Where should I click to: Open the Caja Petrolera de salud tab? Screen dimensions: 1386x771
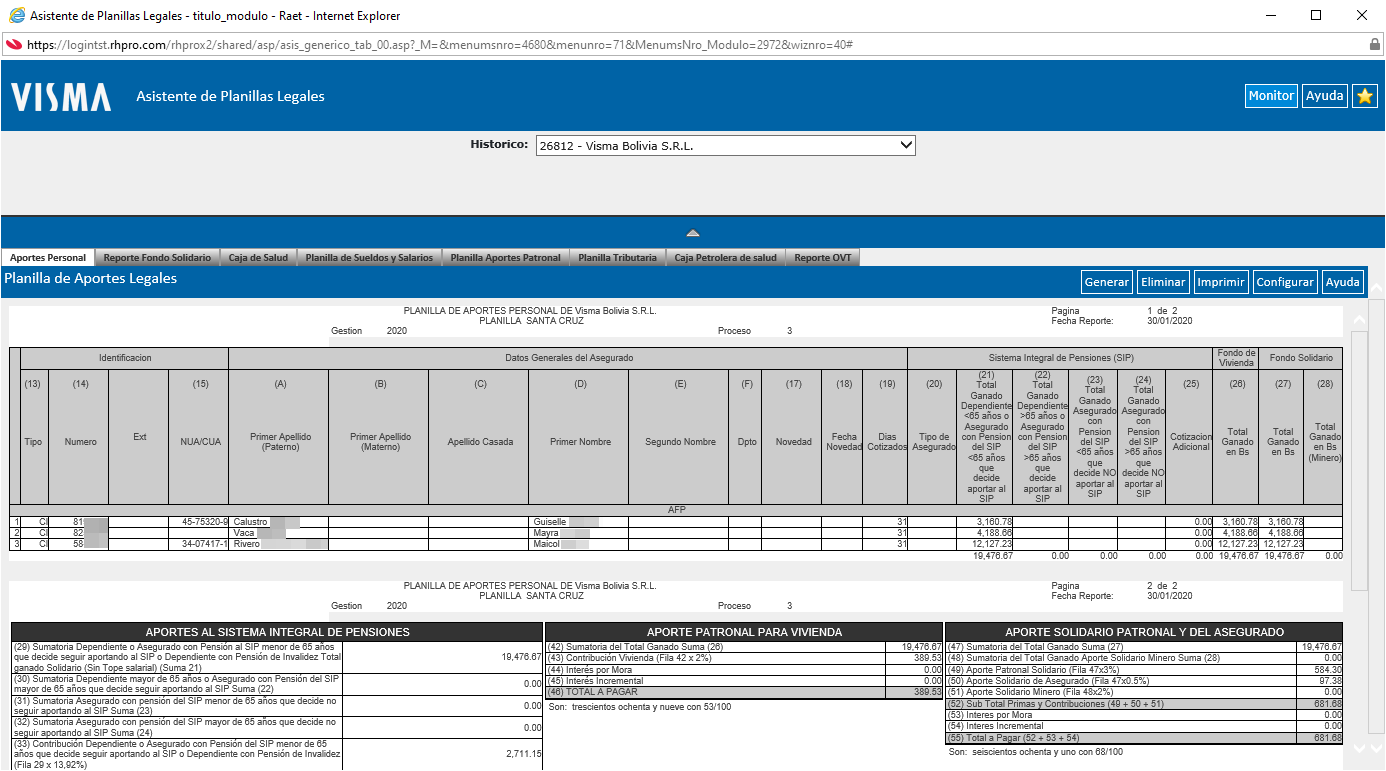point(725,258)
